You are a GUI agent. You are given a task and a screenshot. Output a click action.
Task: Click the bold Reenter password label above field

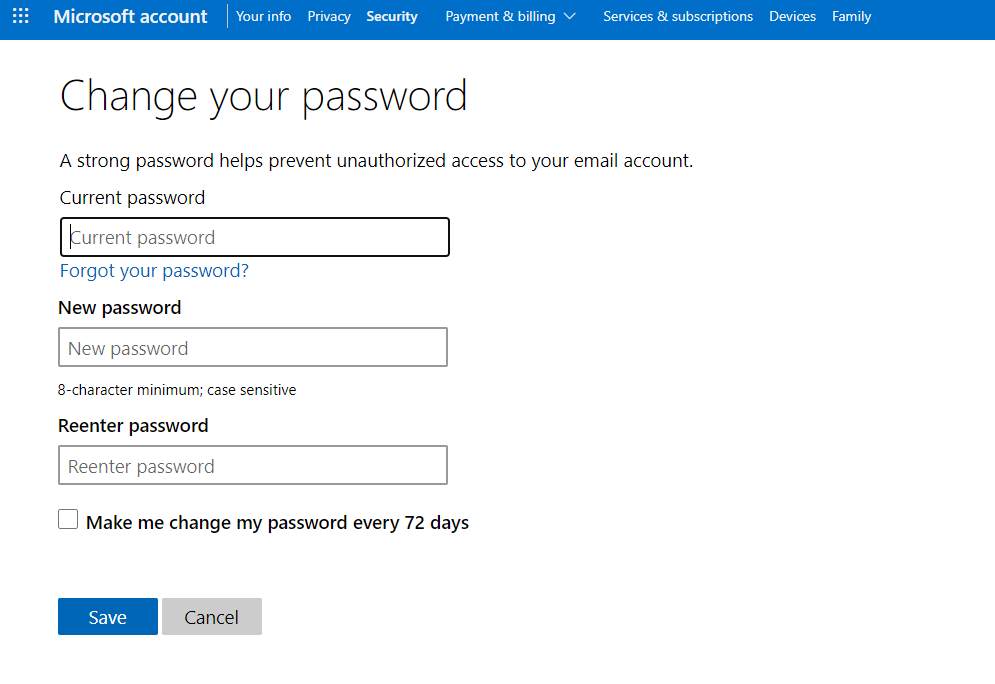tap(133, 426)
